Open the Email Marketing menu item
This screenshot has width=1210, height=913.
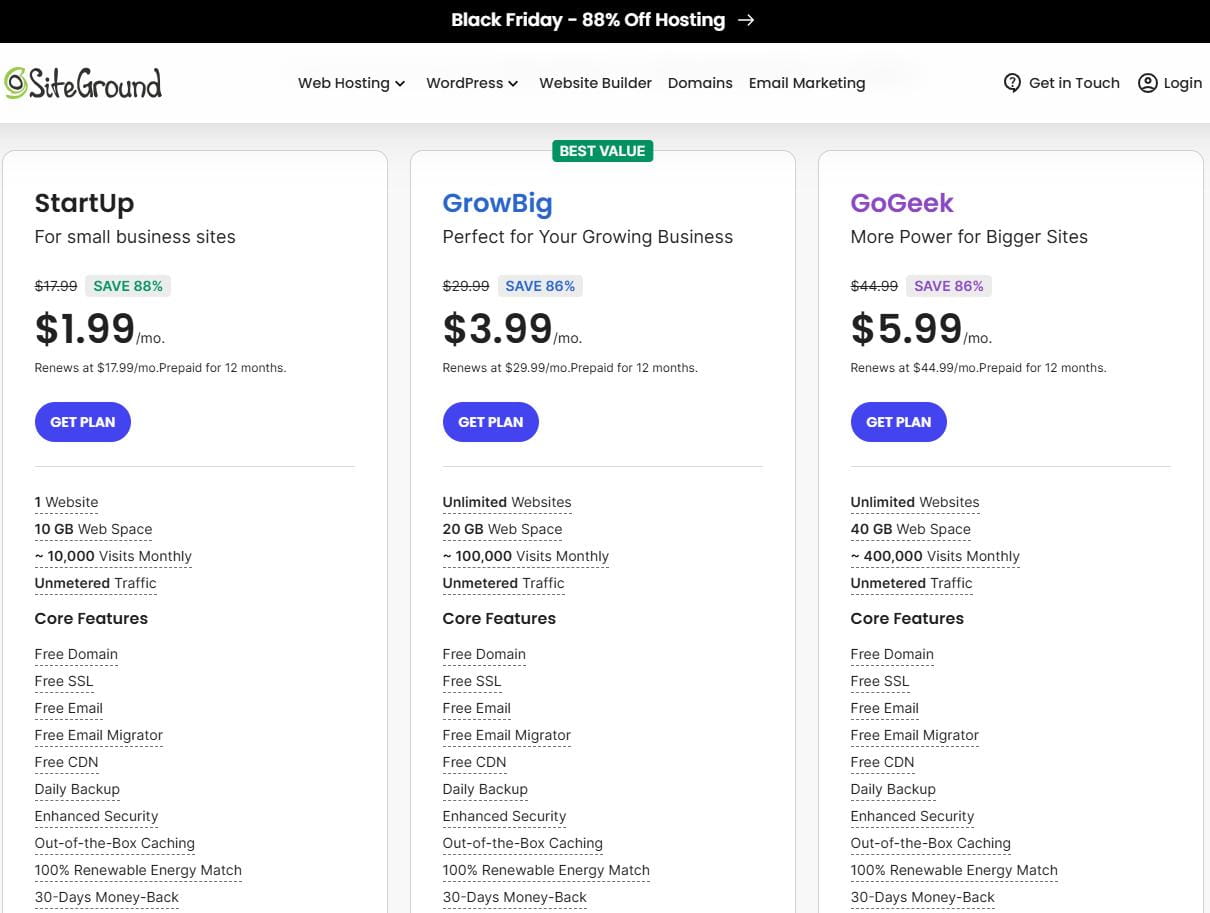pos(806,83)
